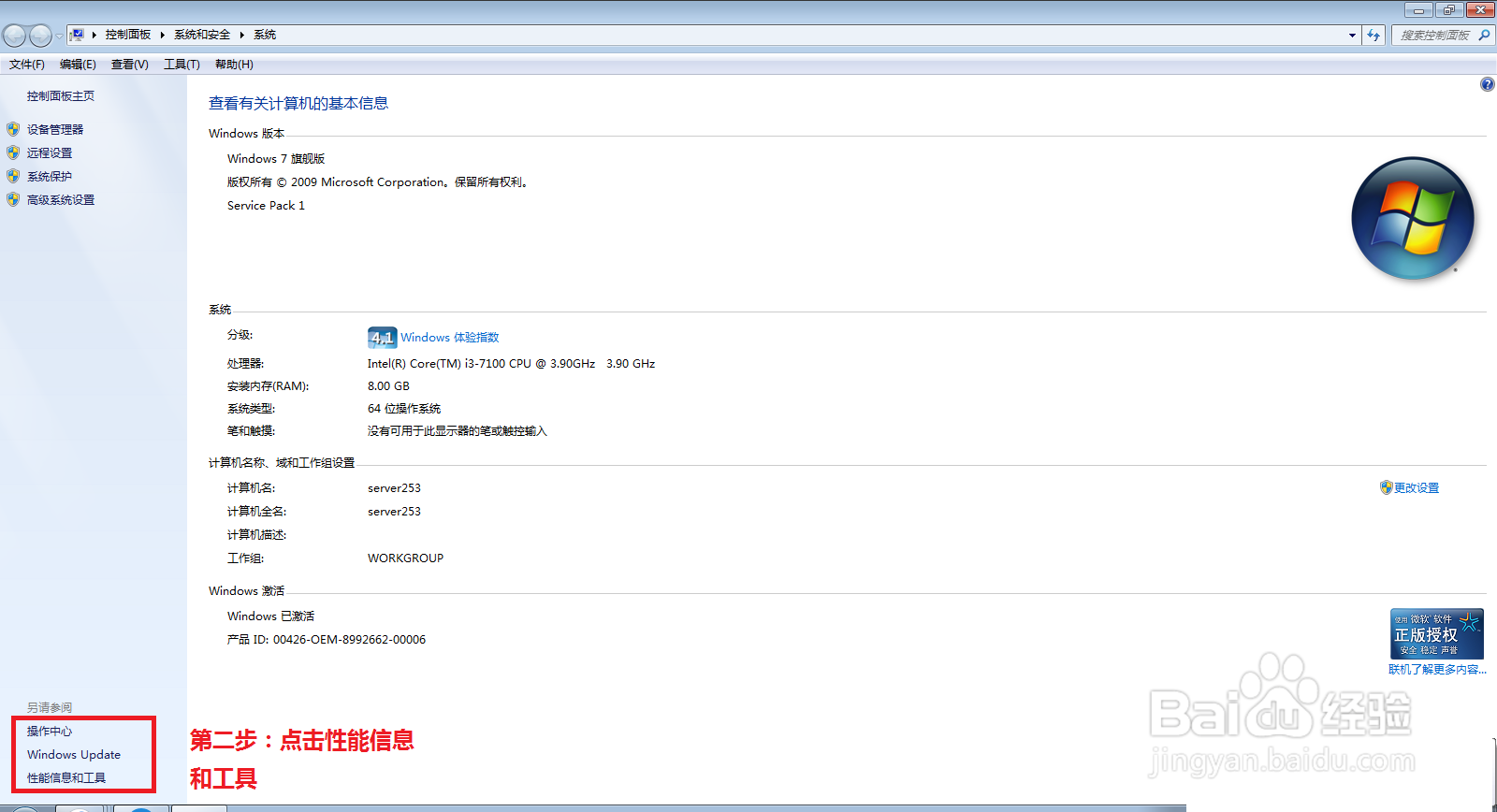Click the Windows 已激活 status text

tap(270, 616)
